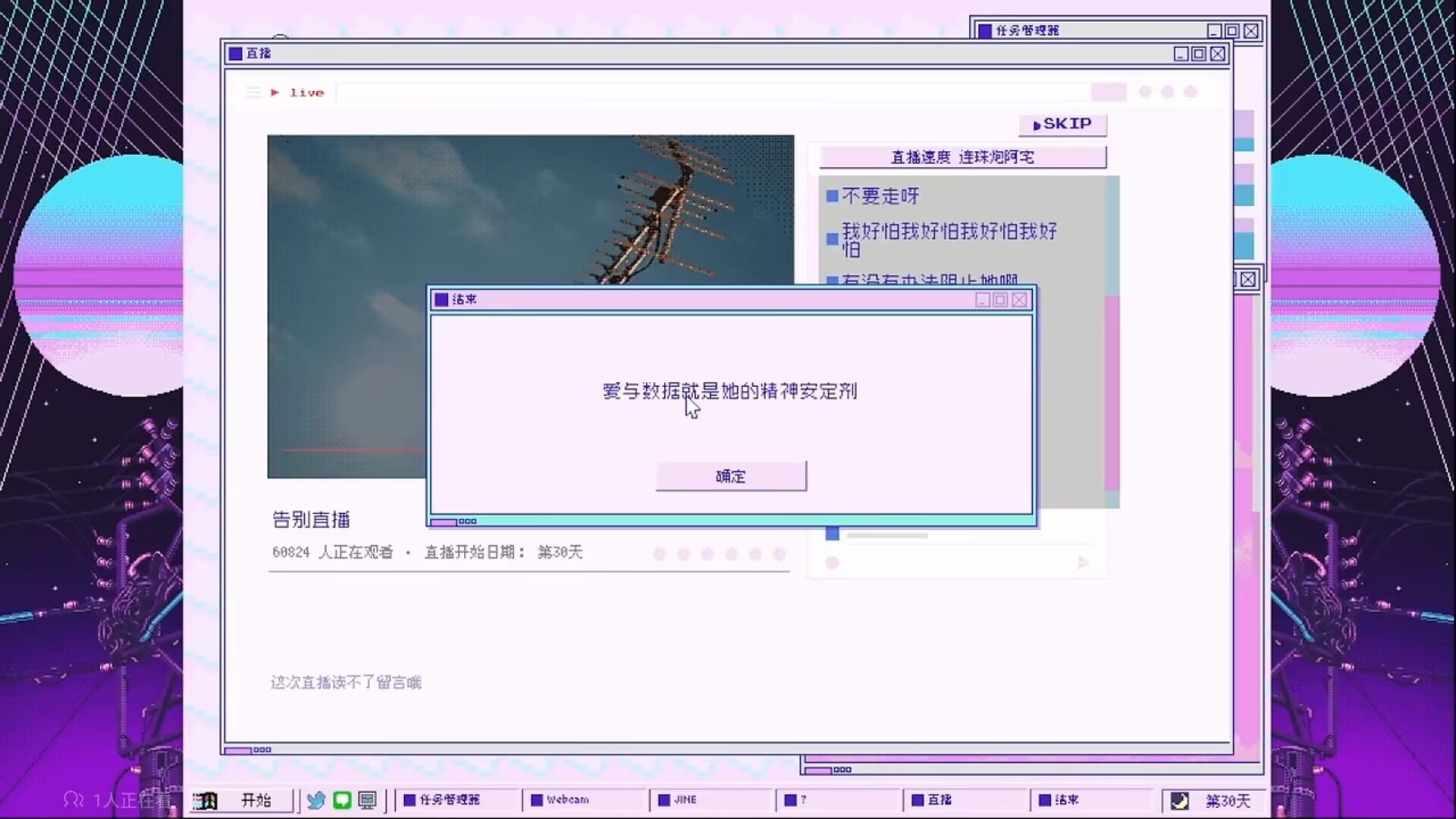
Task: Click the moon icon in system tray
Action: coord(1179,801)
